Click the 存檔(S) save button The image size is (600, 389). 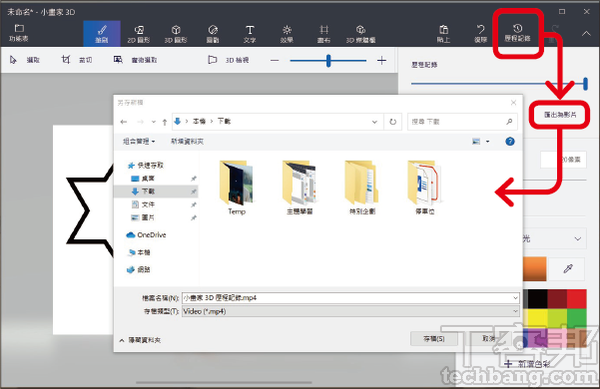point(434,339)
